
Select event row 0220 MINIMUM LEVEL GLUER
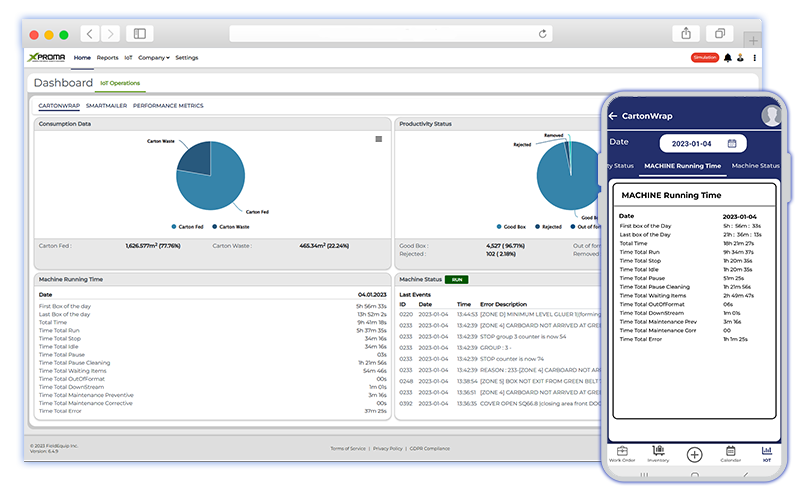499,314
